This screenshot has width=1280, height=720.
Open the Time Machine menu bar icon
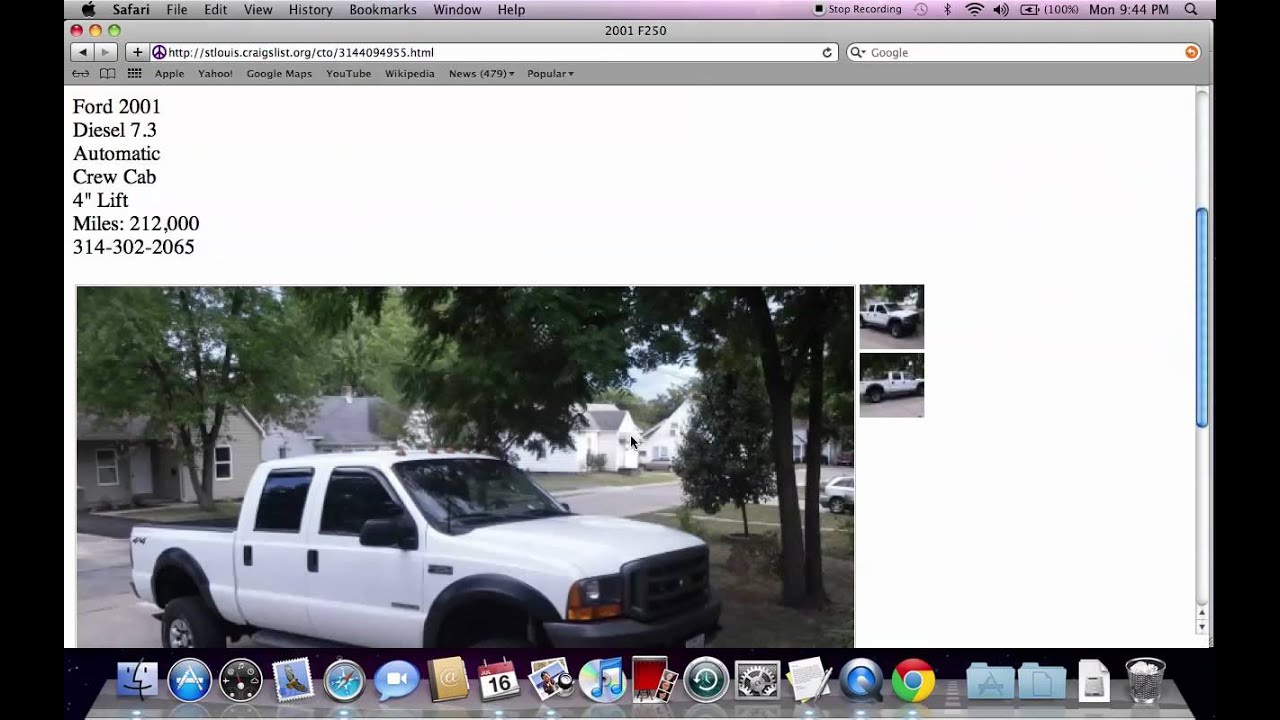click(920, 9)
